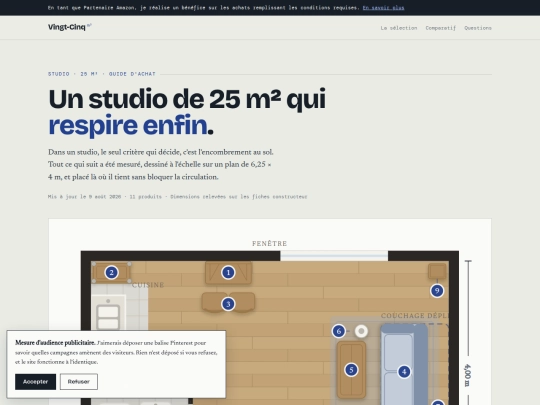Open floor plan marker number 9
Viewport: 540px width, 405px height.
(x=437, y=291)
